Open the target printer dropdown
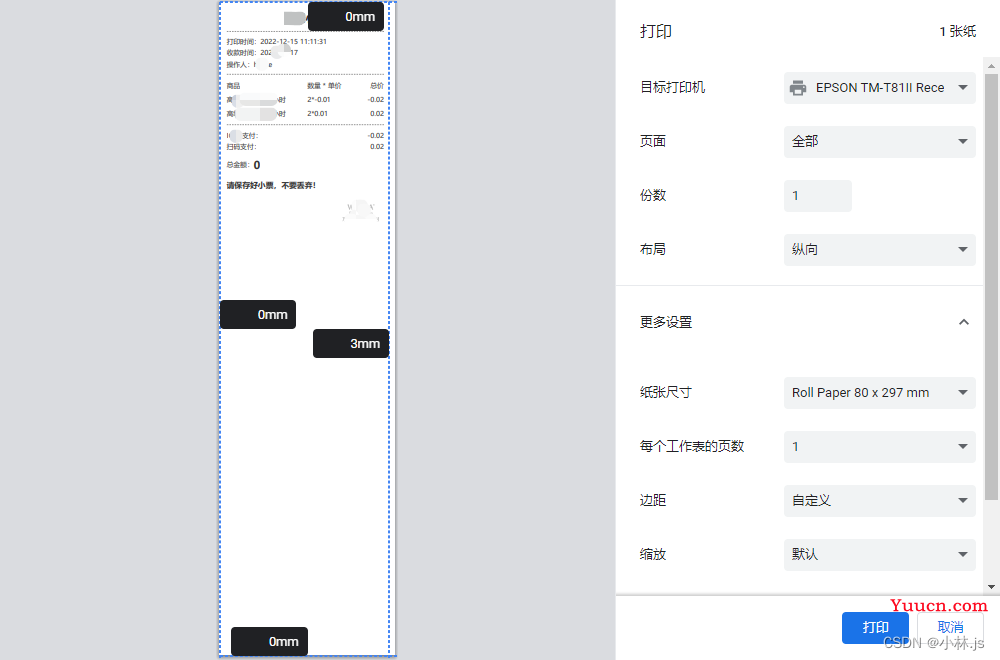This screenshot has width=1000, height=660. tap(879, 88)
